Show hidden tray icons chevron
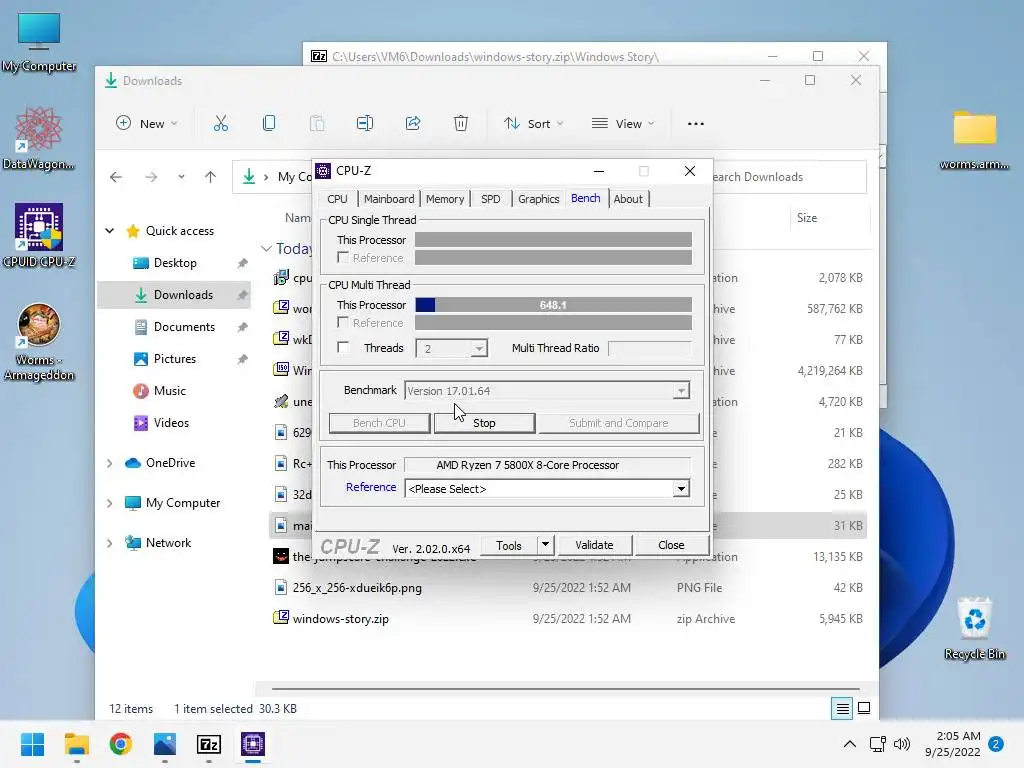Screen dimensions: 1024x768 [x=850, y=744]
